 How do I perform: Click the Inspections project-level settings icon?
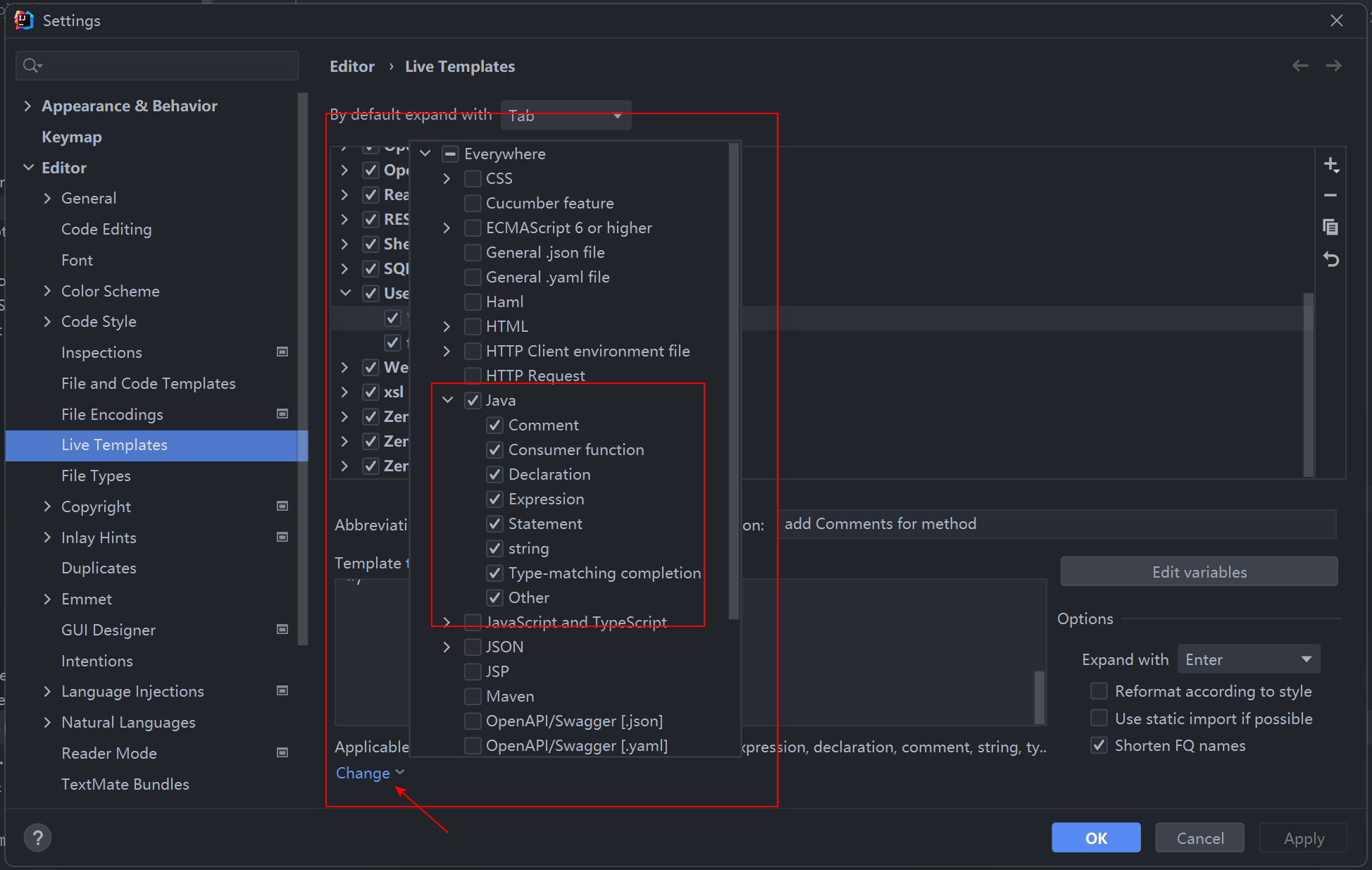click(282, 352)
